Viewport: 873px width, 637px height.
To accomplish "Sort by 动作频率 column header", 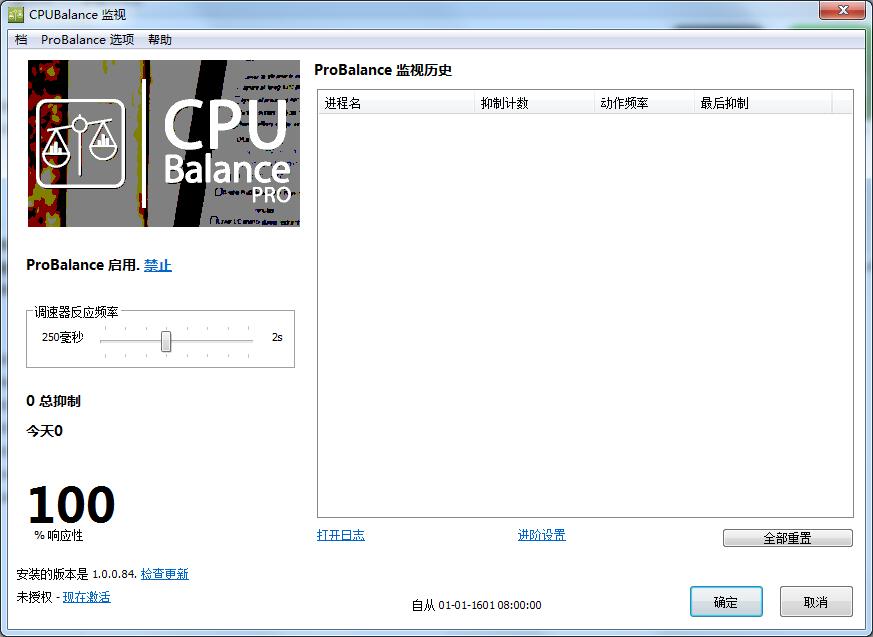I will point(644,103).
